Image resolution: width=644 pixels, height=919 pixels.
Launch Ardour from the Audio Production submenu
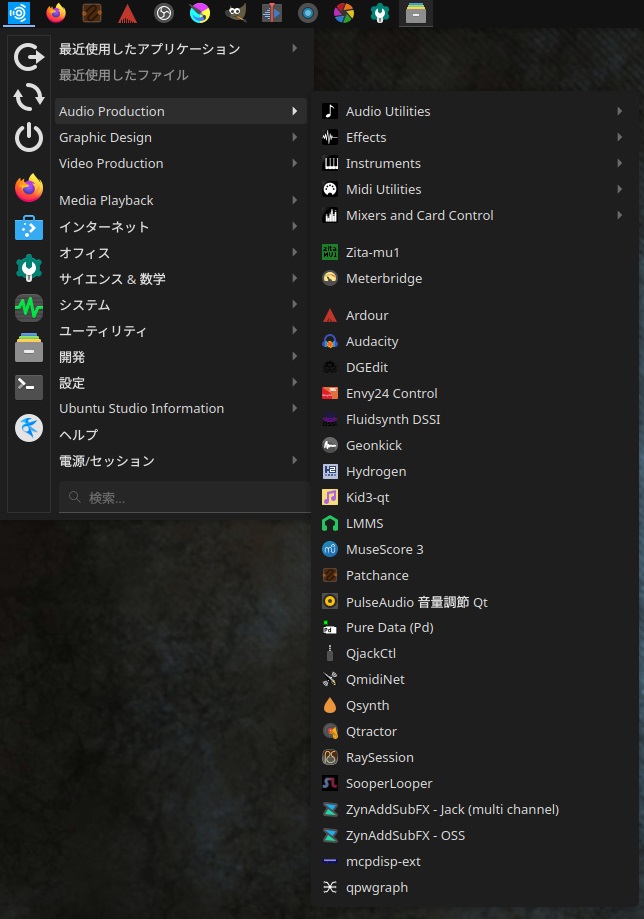click(475, 315)
